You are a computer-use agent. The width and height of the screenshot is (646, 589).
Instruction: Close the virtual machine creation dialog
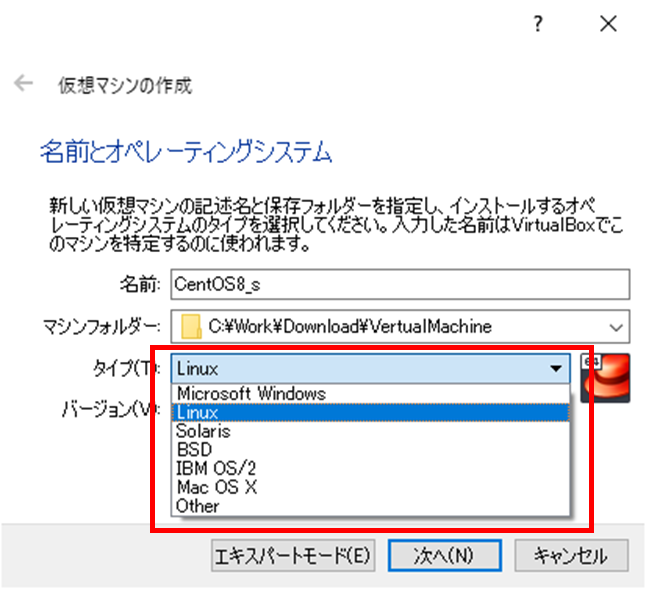[608, 23]
